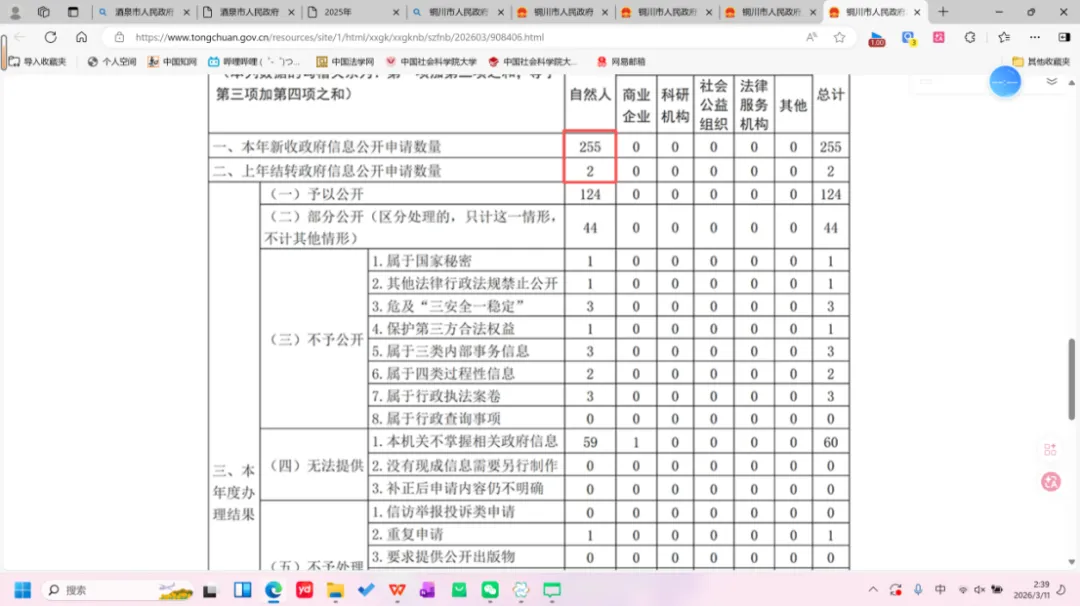Screen dimensions: 1080x607
Task: Select the 商业企业 column header
Action: point(636,105)
